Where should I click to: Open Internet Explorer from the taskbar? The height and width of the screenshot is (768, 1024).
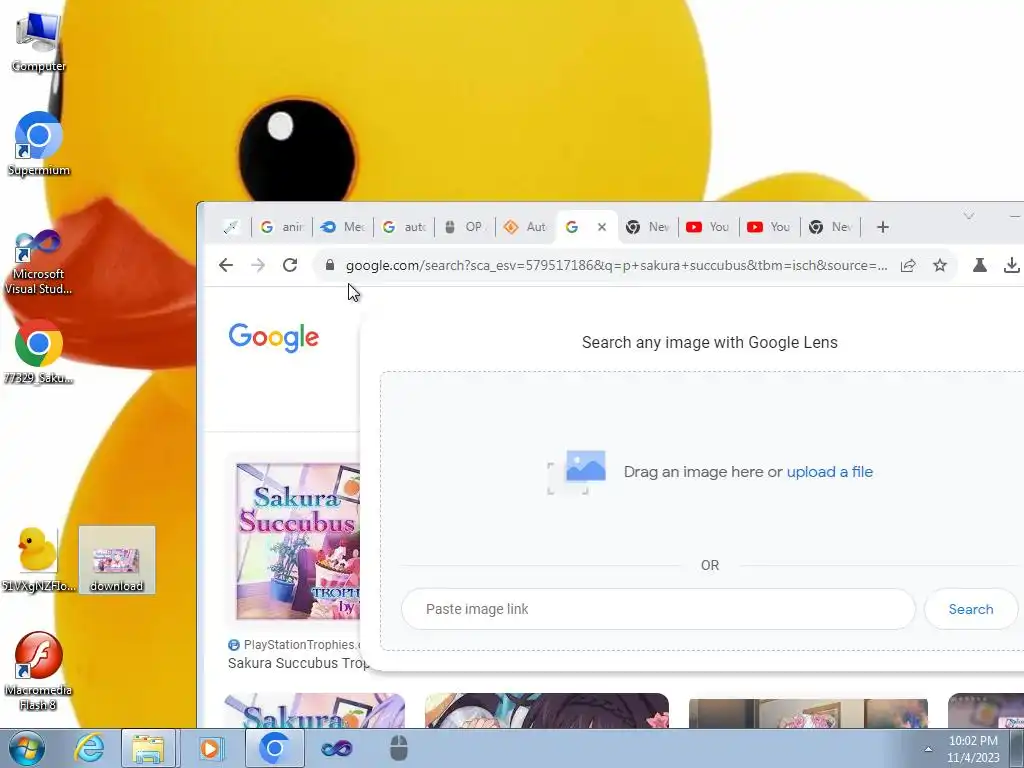pos(89,748)
